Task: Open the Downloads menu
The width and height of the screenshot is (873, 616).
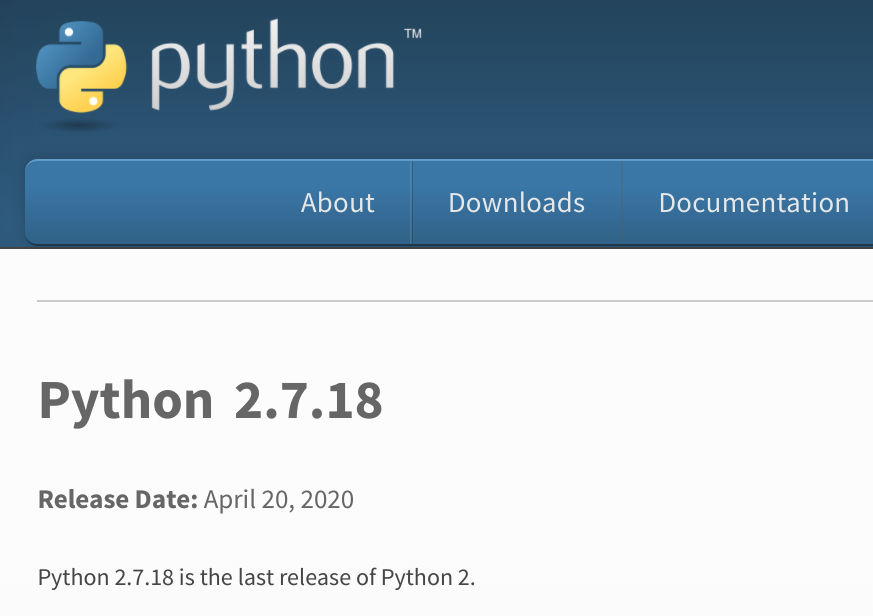Action: 516,203
